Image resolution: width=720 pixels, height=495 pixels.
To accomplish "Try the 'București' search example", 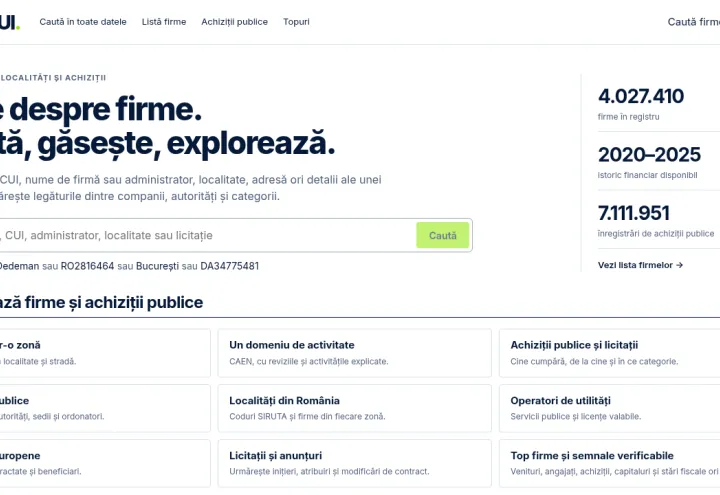I will coord(157,266).
